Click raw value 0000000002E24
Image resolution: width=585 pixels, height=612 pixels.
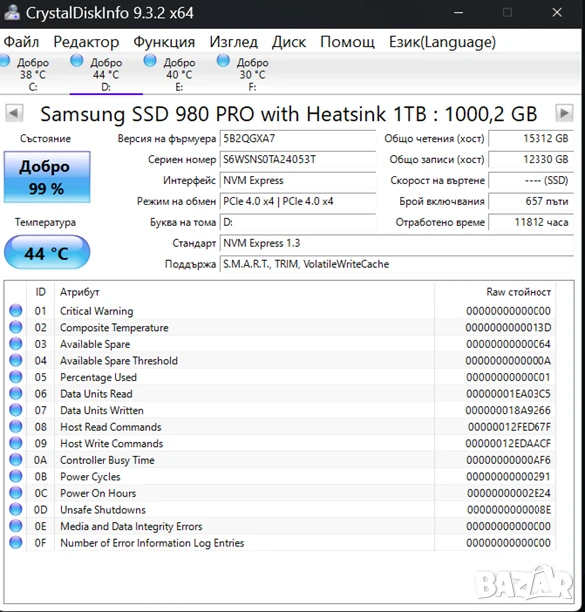click(x=509, y=493)
